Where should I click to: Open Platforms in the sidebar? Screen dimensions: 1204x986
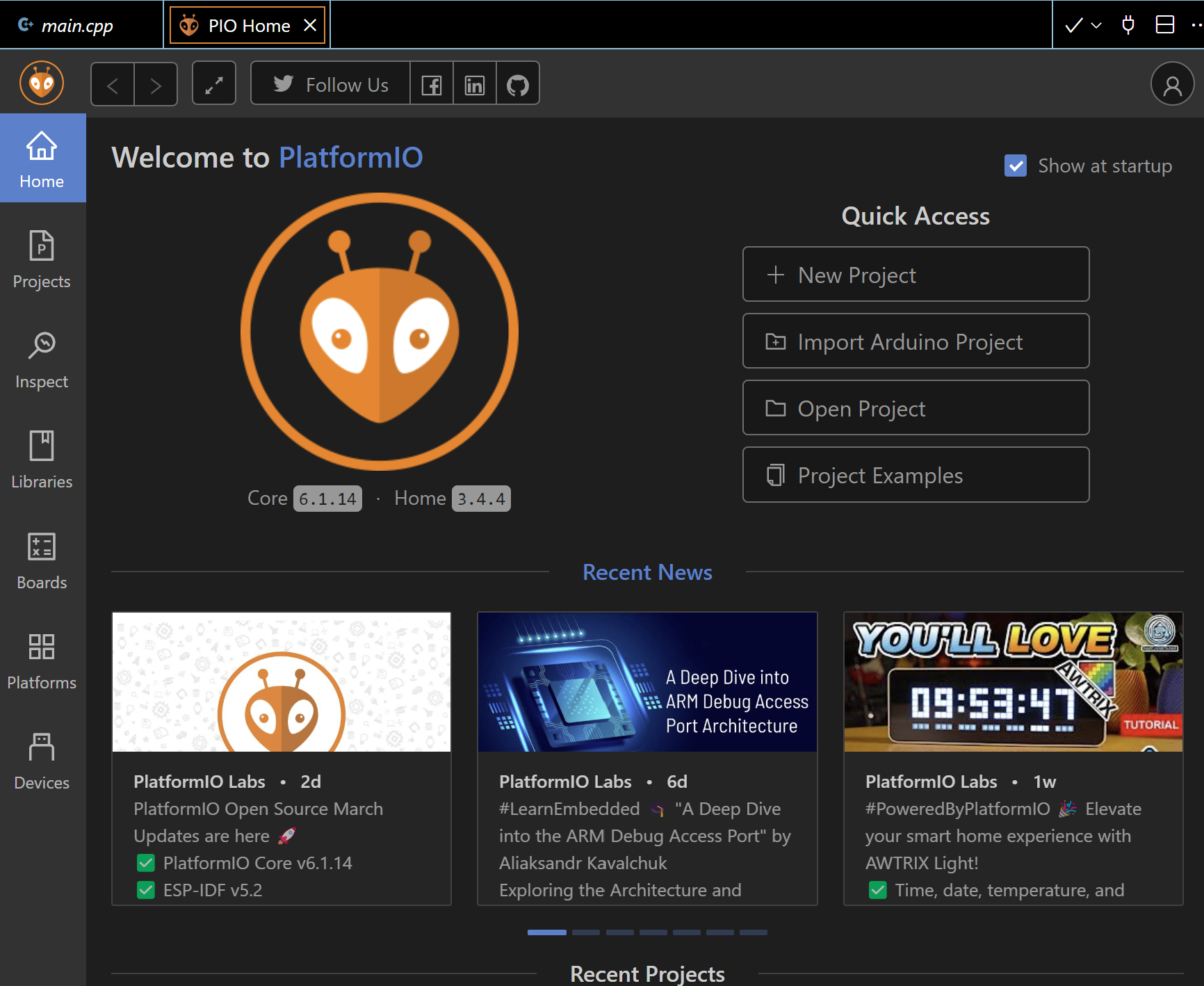coord(42,661)
